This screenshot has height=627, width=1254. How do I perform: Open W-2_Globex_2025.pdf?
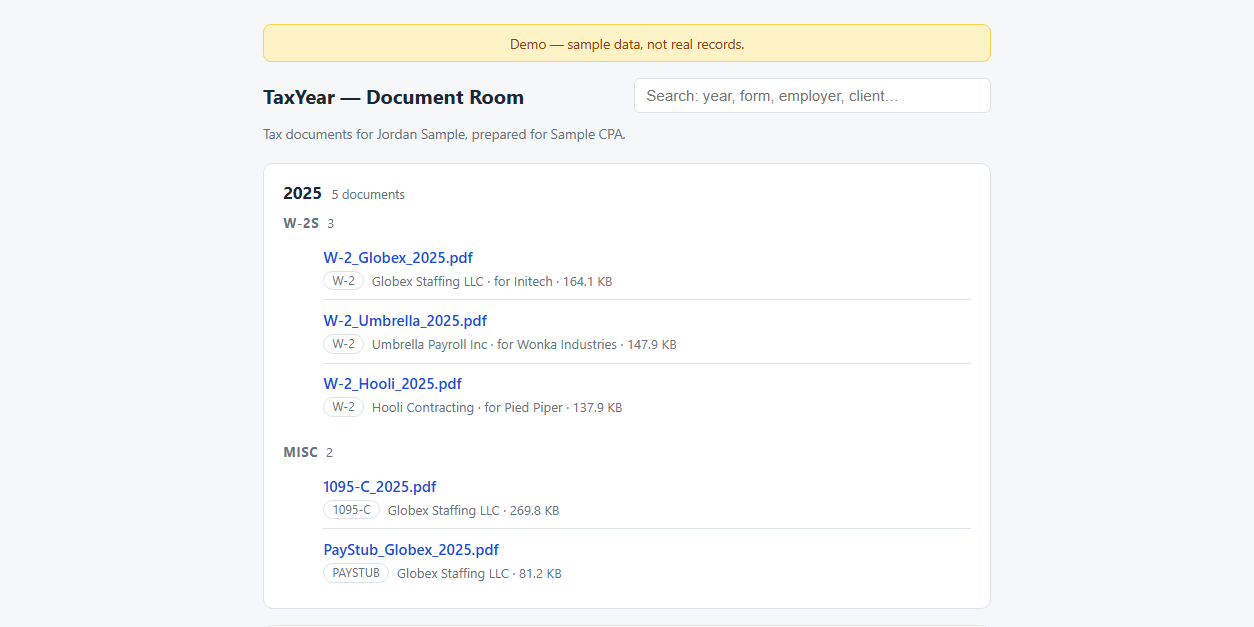(x=398, y=258)
